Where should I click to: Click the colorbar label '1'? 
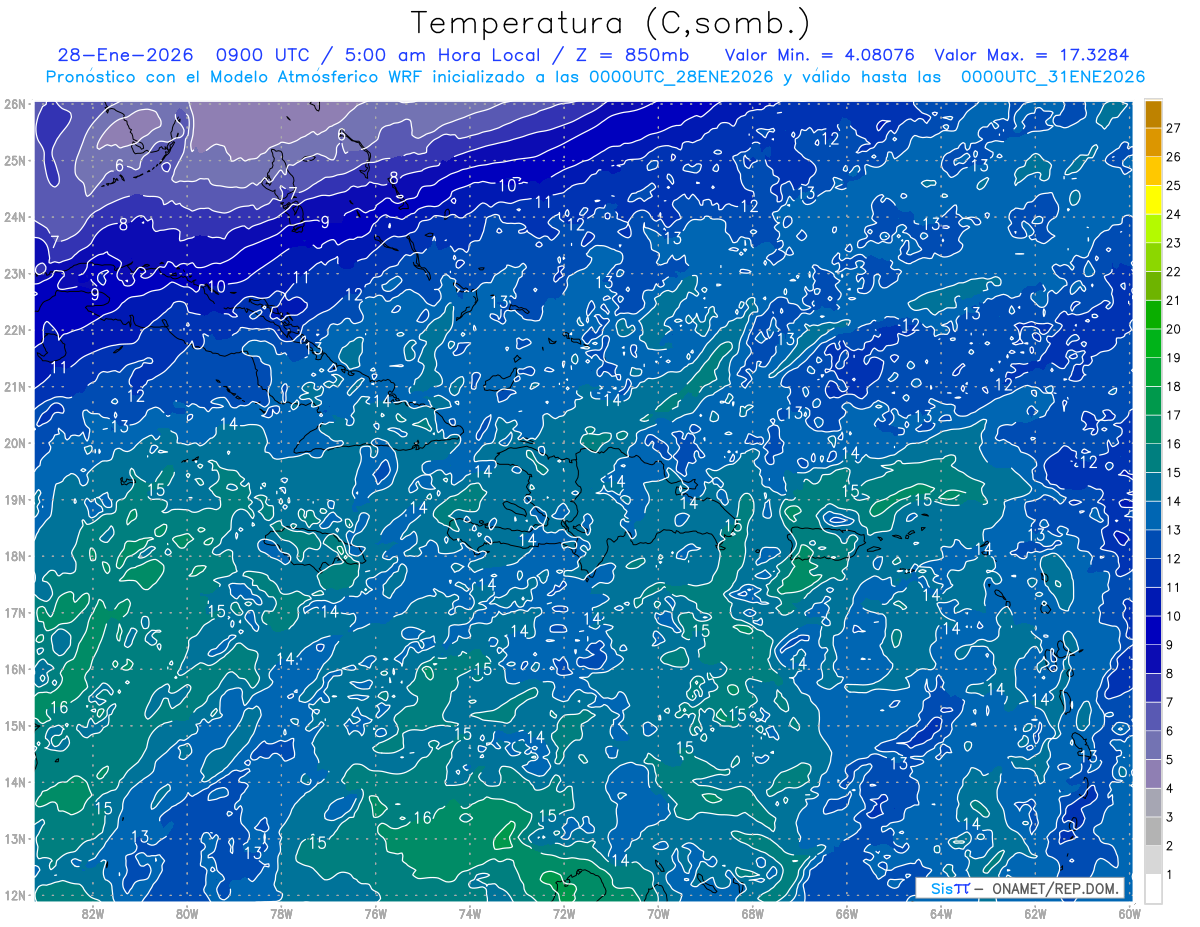tap(1169, 874)
